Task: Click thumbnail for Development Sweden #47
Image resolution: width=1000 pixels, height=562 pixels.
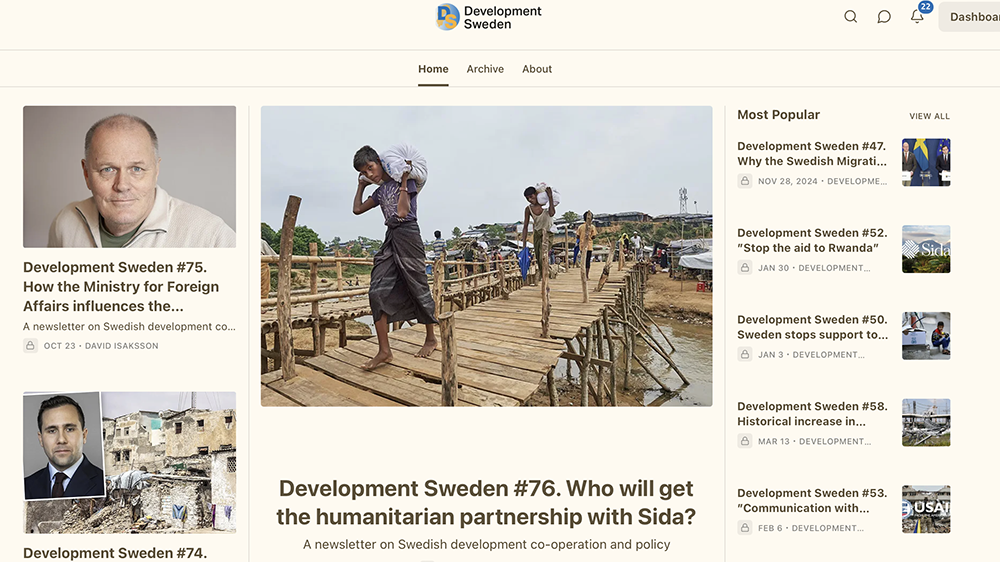Action: click(926, 162)
